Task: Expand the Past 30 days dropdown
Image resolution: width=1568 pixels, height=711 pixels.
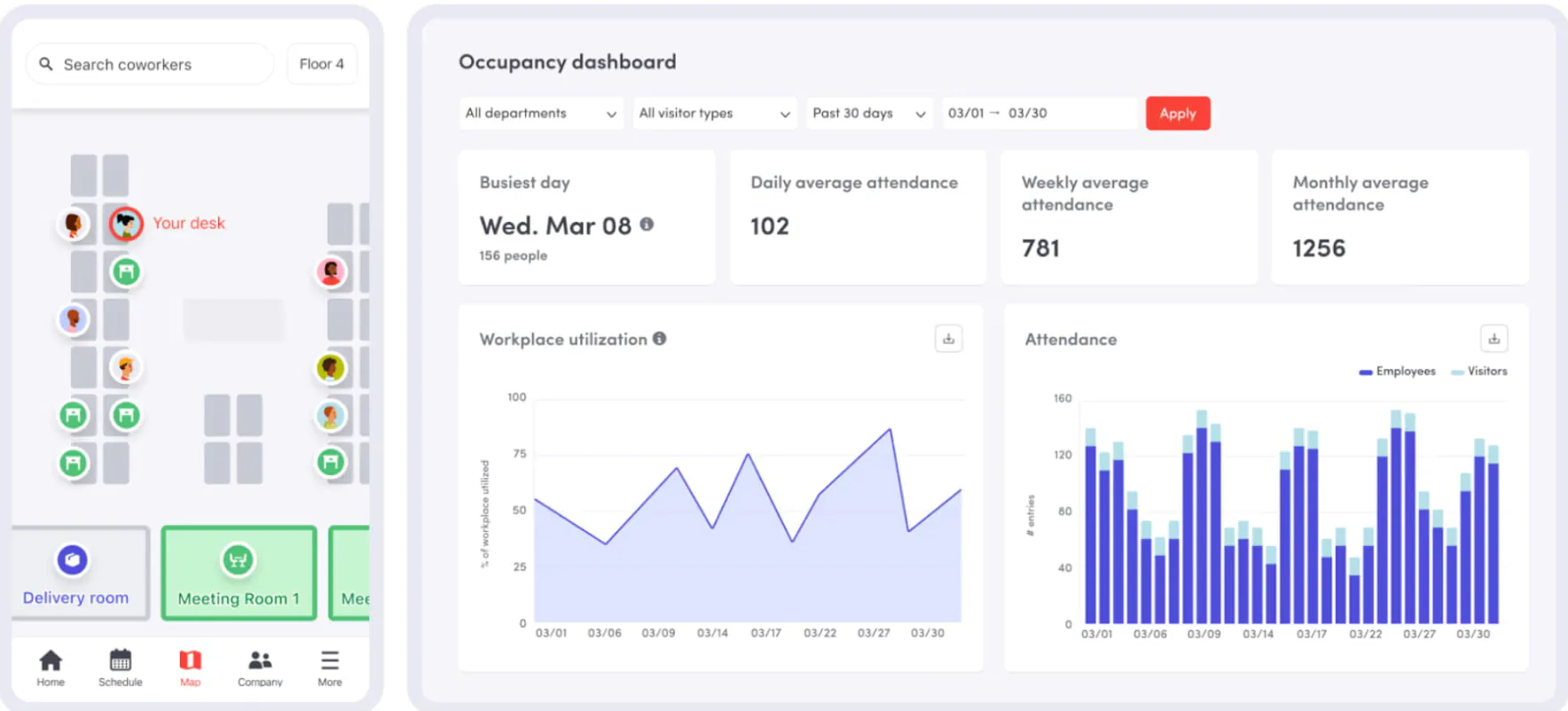Action: (x=869, y=113)
